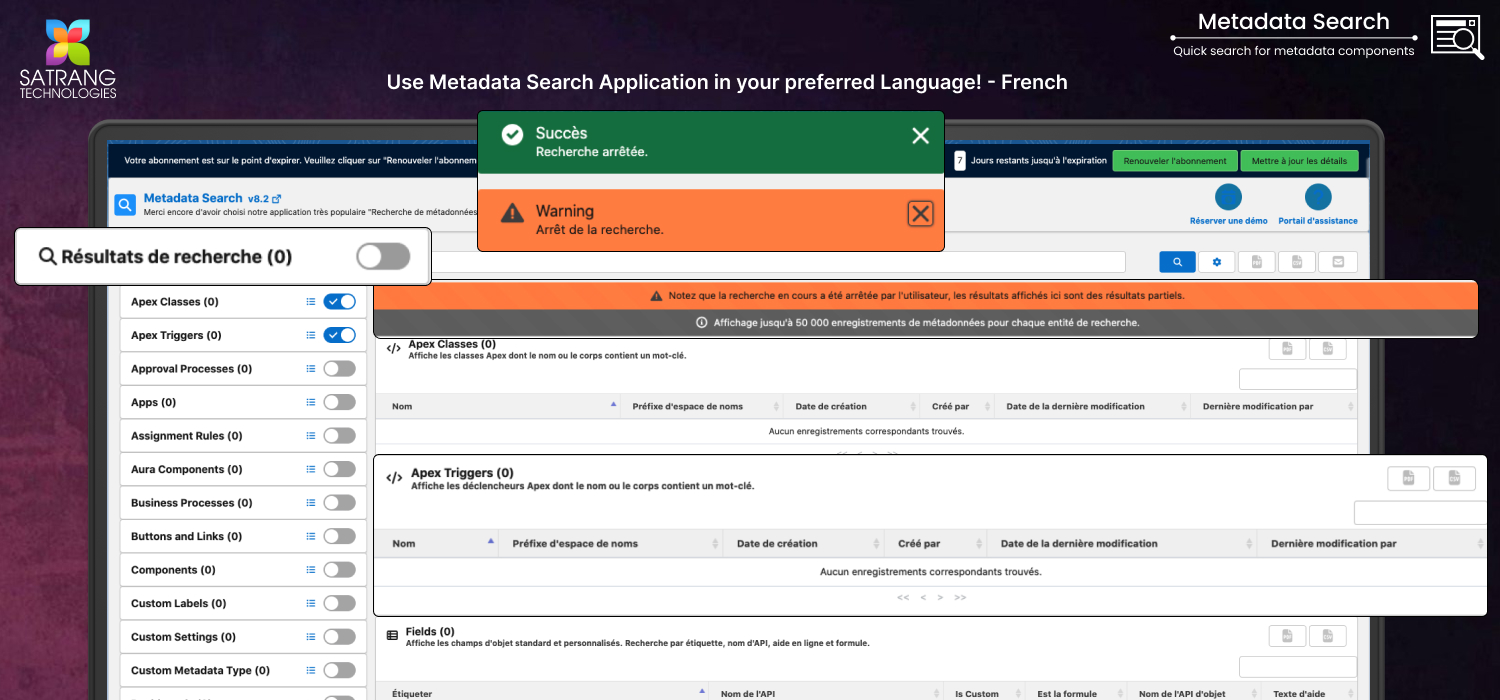Disable the Apex Classes toggle
Image resolution: width=1500 pixels, height=700 pixels.
point(340,302)
